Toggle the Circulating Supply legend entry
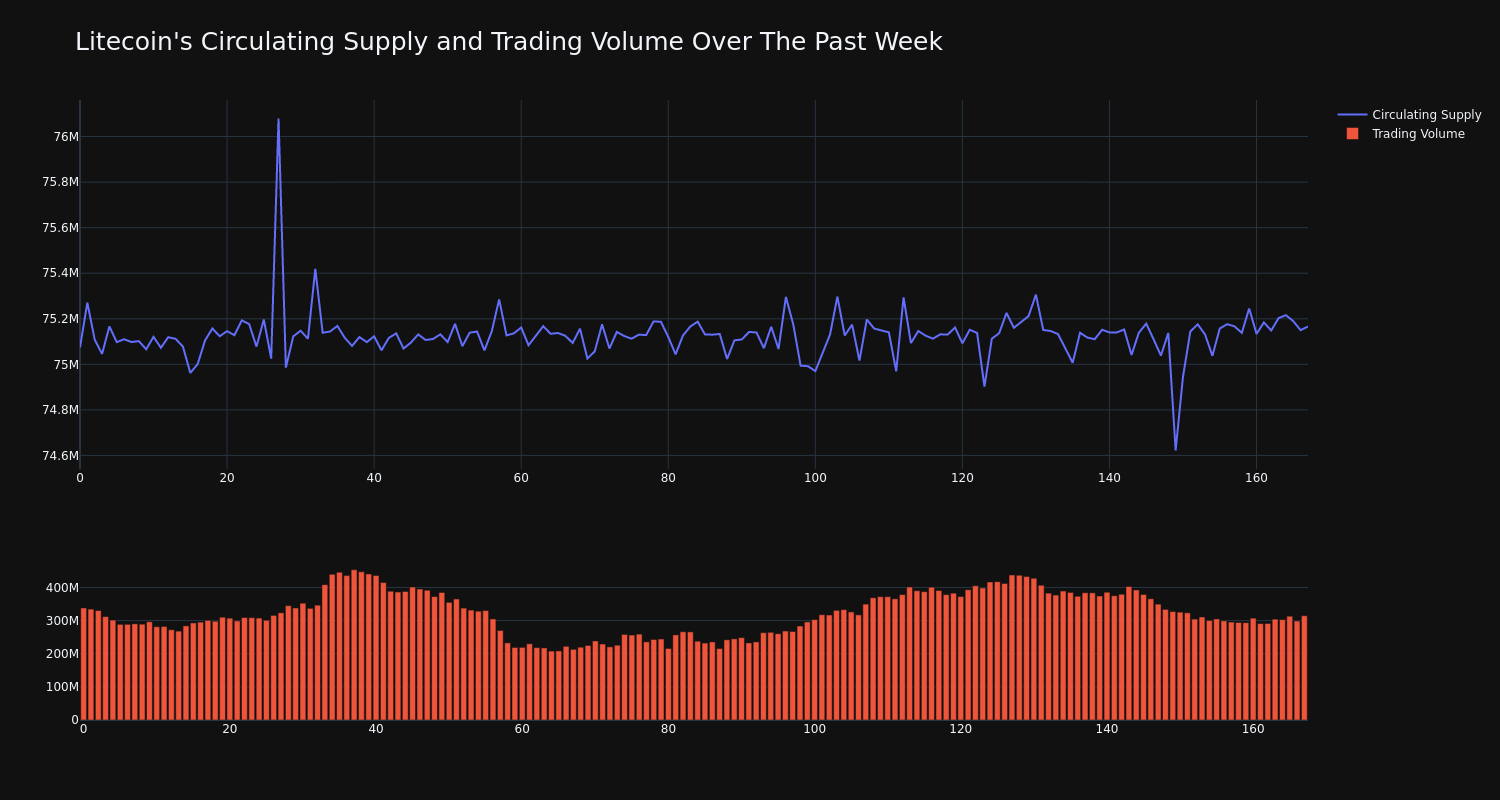 (1409, 115)
